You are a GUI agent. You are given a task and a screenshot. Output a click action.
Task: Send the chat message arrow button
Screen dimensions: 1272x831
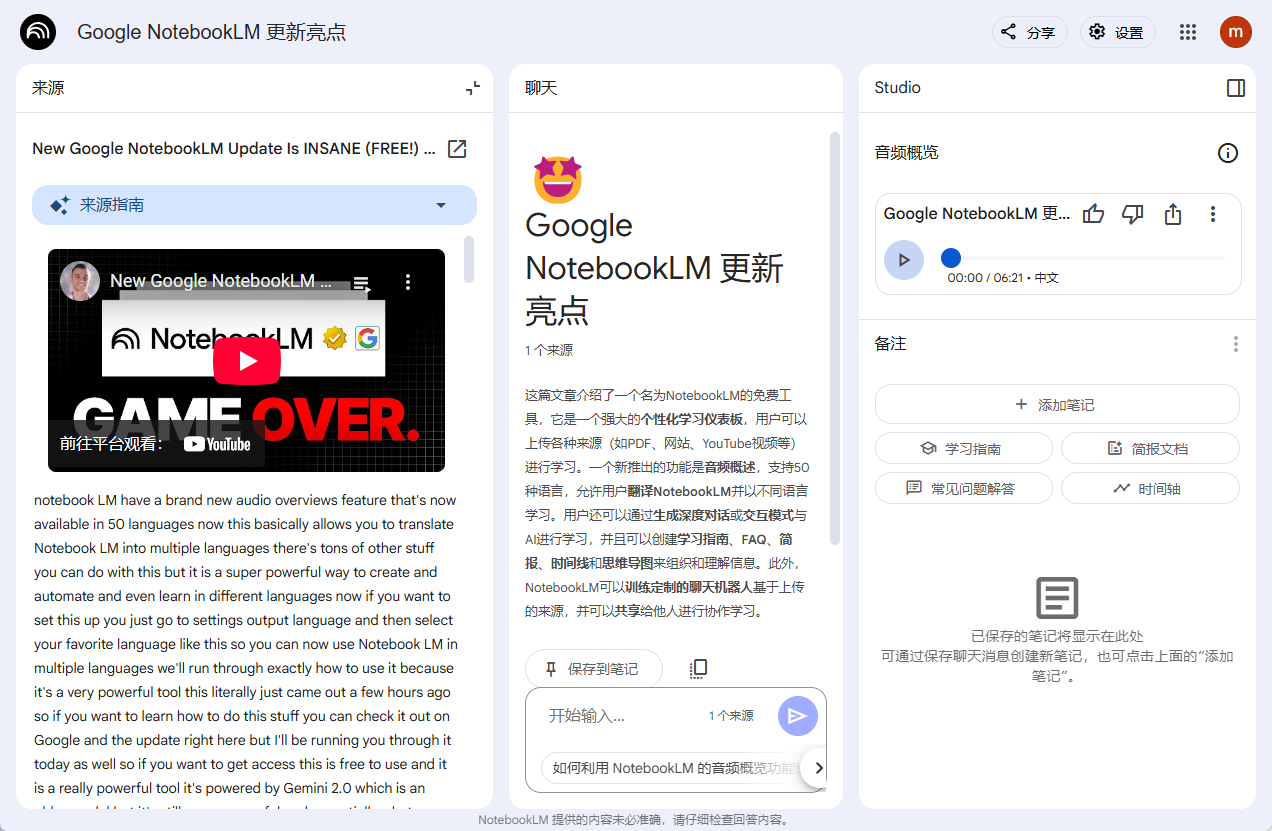[797, 716]
